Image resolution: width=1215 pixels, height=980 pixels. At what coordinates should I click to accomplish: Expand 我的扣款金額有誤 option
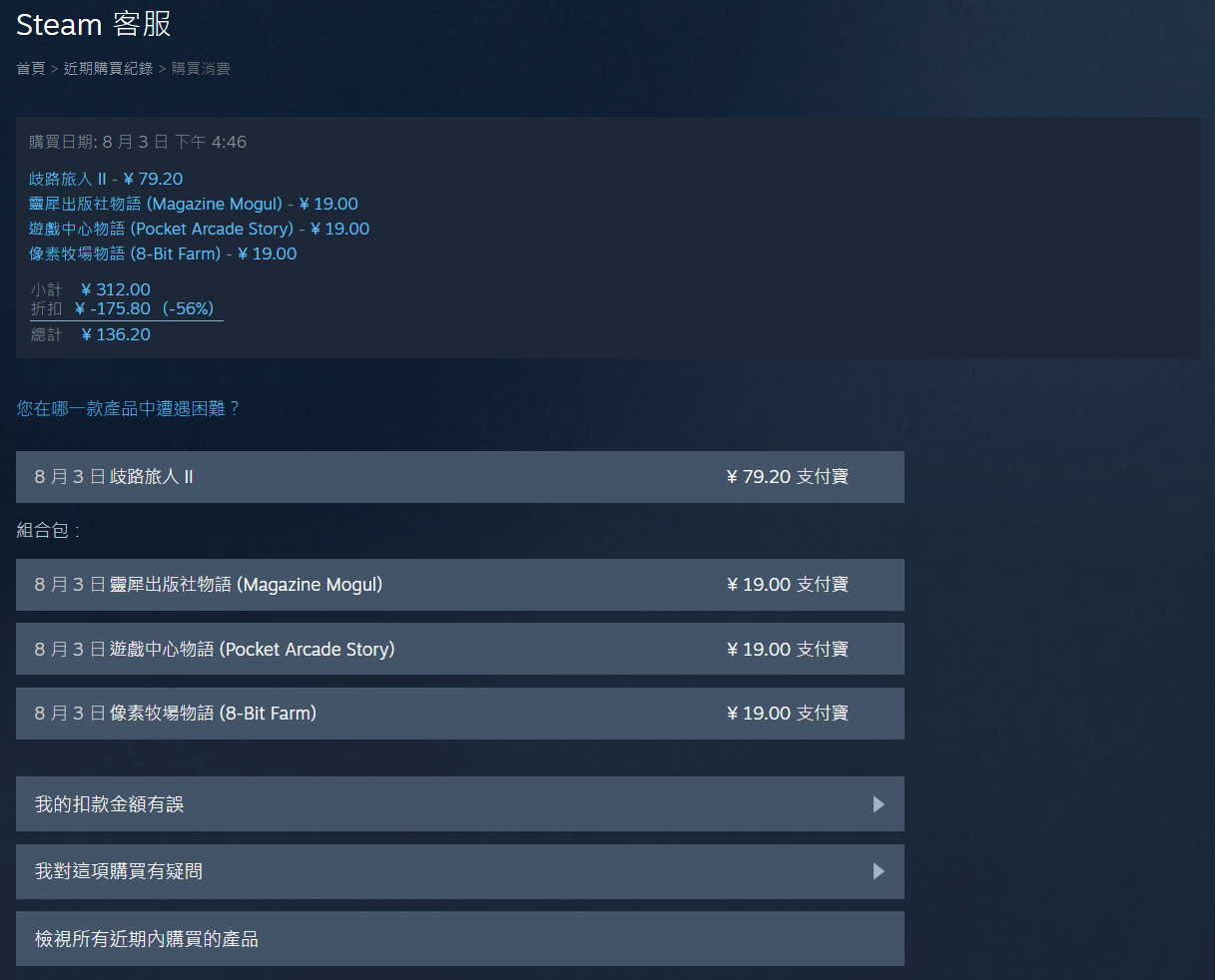(x=460, y=804)
